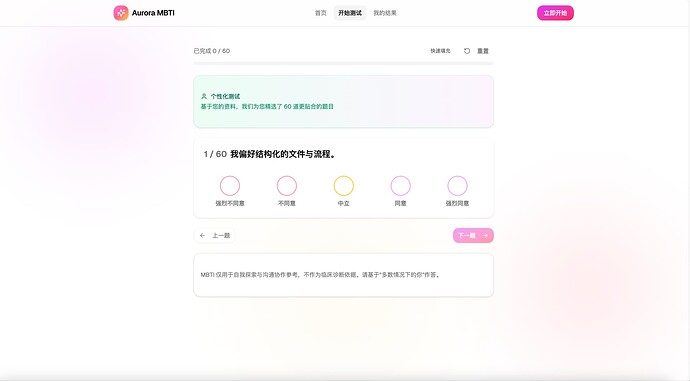Click the 1 / 60 question counter

[215, 154]
